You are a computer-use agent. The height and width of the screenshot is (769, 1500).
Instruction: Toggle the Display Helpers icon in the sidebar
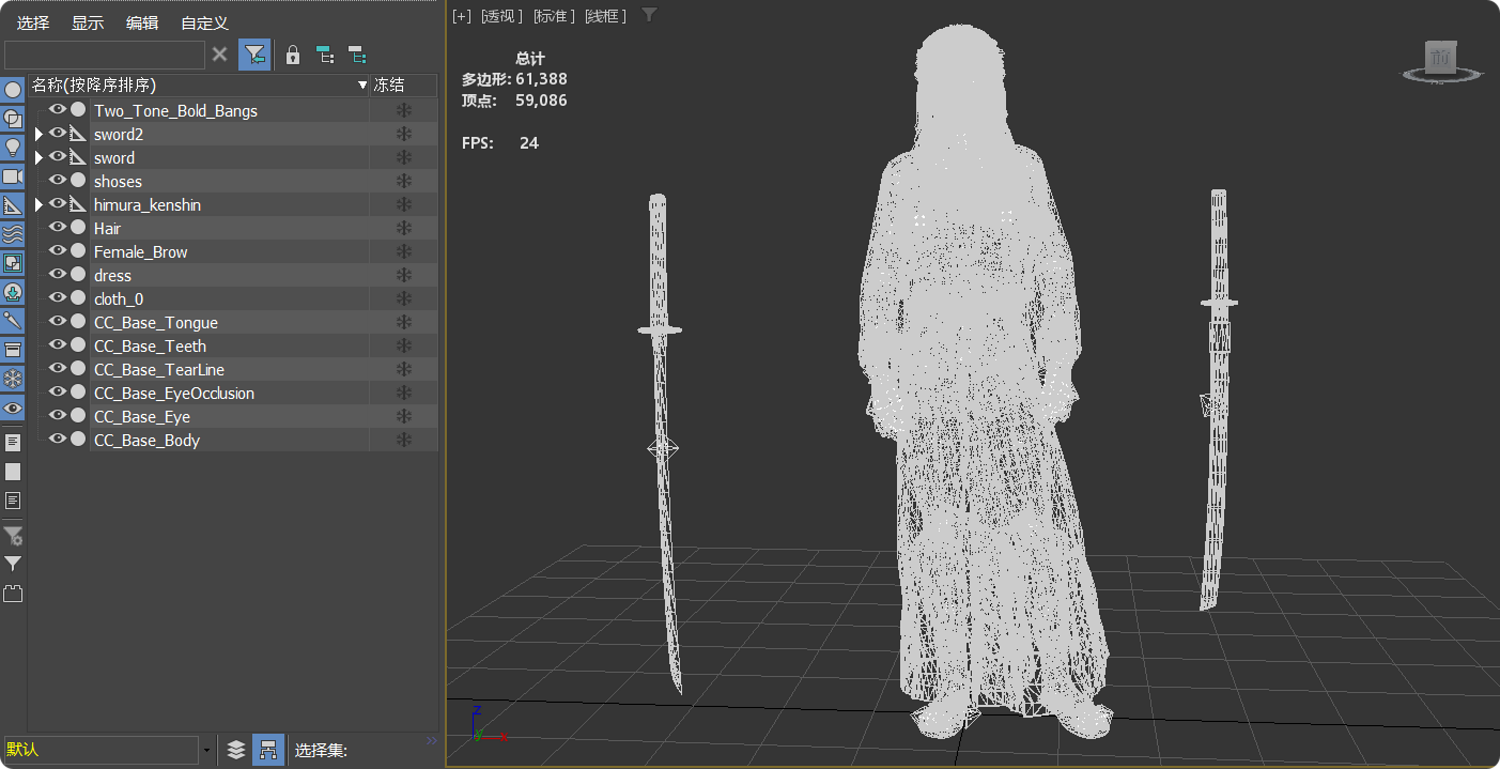click(x=12, y=206)
